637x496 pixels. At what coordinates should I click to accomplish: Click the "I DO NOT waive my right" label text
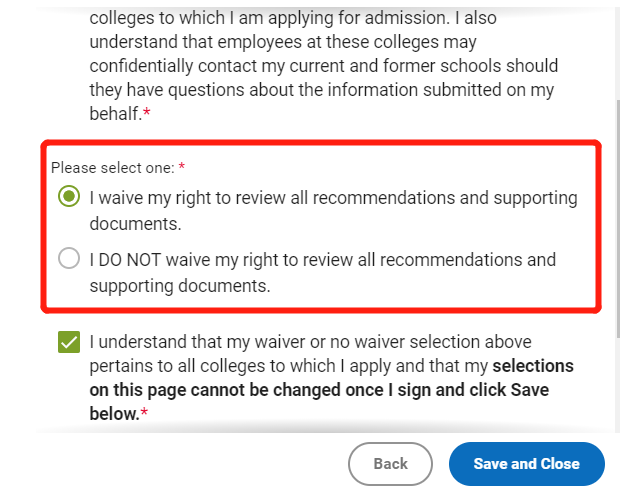(x=322, y=260)
